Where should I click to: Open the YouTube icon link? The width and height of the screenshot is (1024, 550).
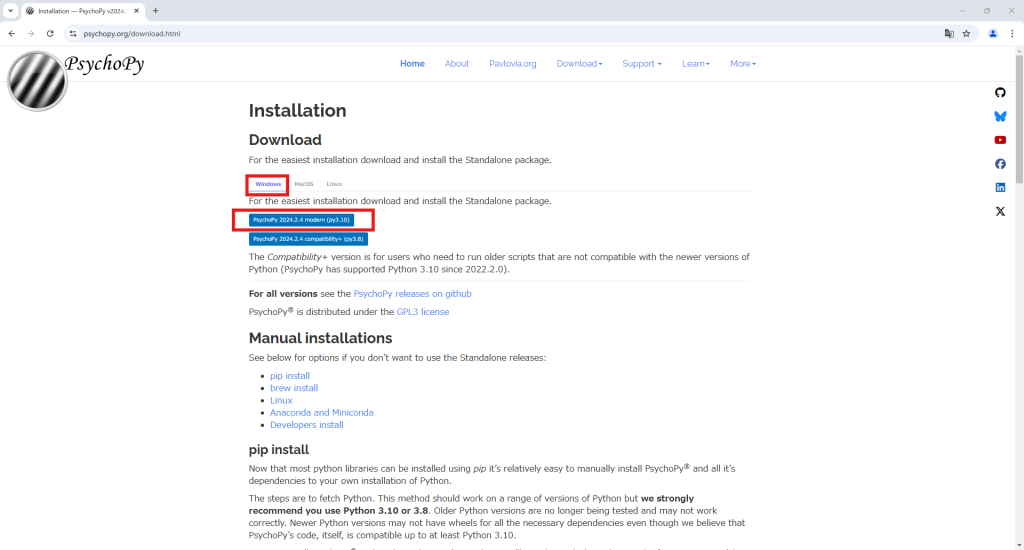1000,140
